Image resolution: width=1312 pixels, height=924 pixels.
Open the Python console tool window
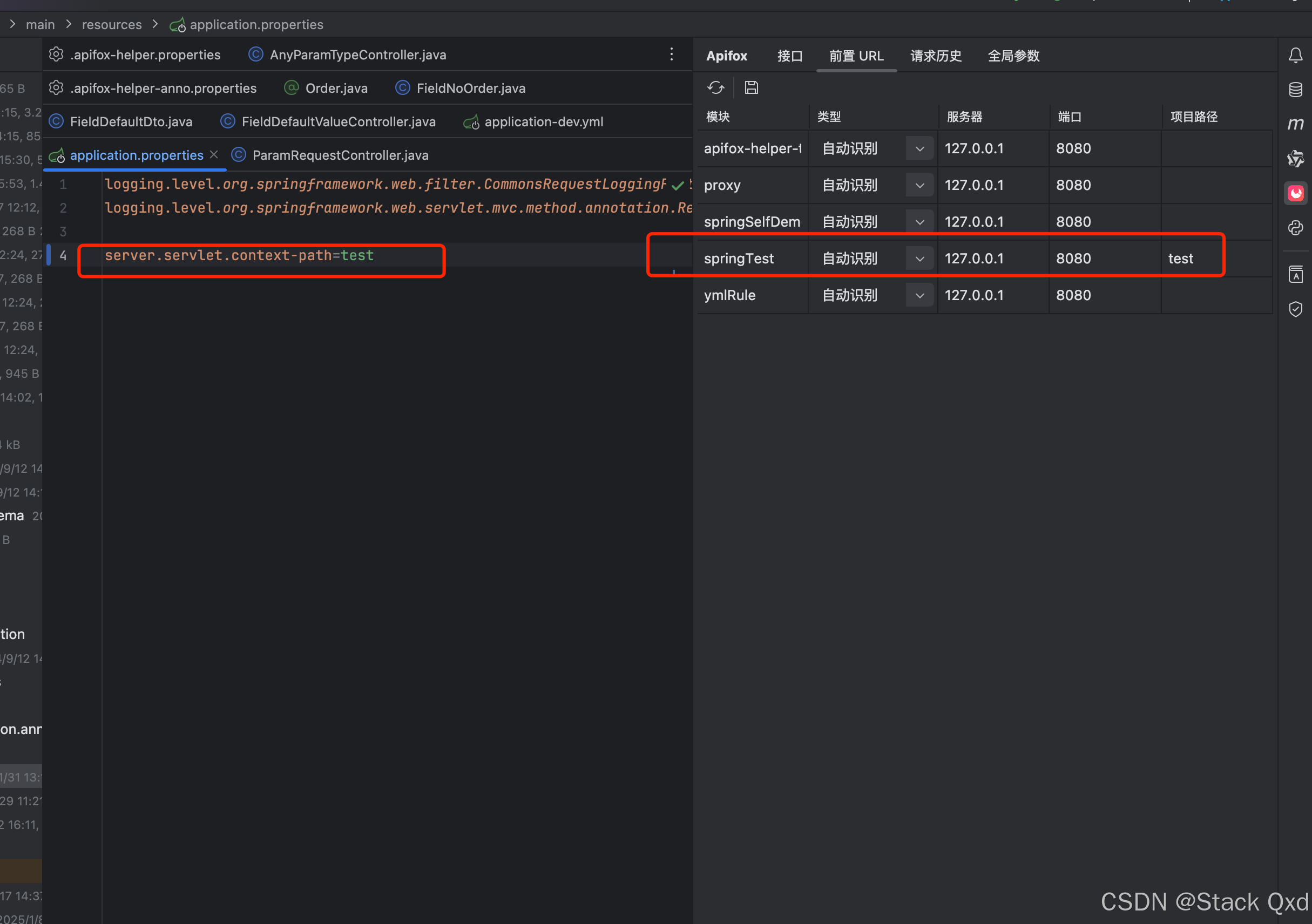[x=1295, y=228]
